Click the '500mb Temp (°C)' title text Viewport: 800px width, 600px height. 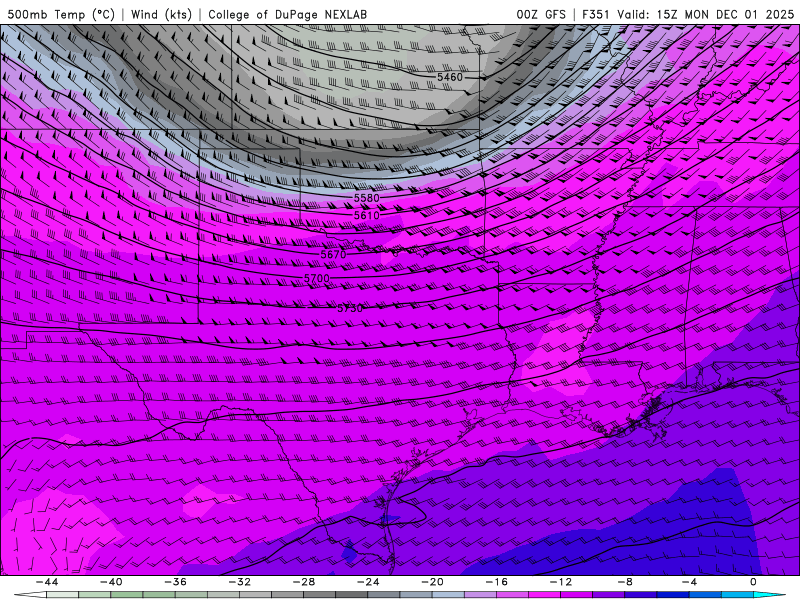pyautogui.click(x=61, y=14)
